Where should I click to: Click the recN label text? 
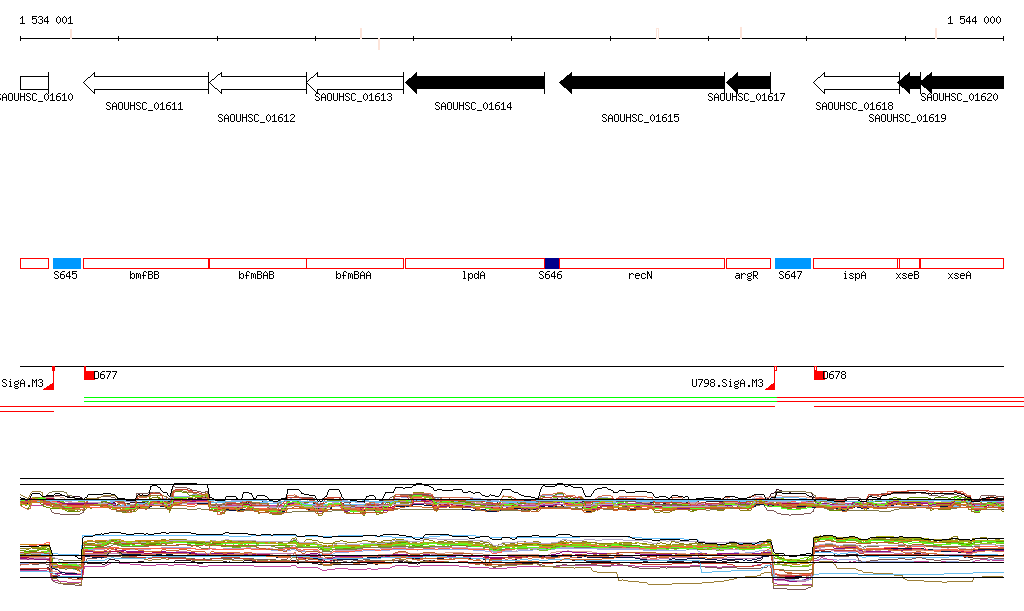[641, 275]
